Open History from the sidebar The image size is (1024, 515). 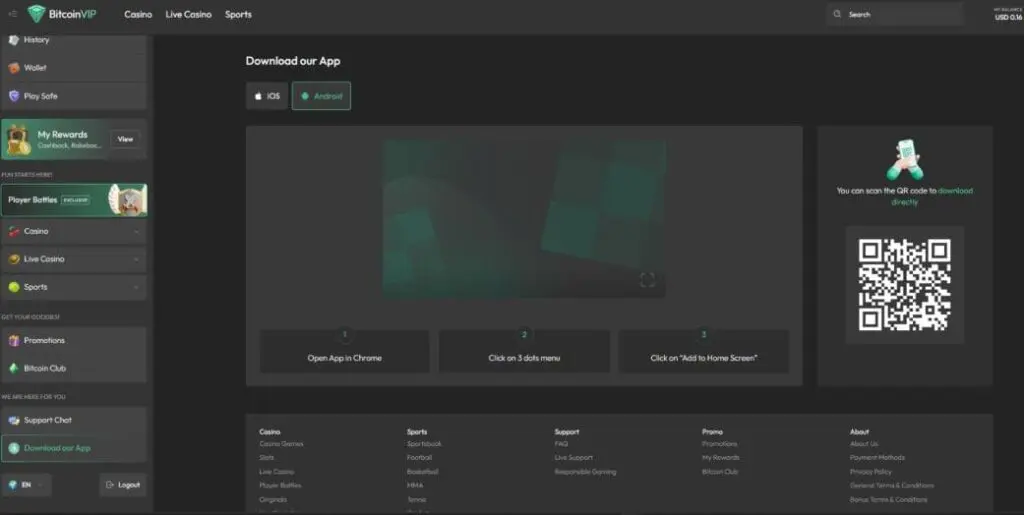pos(36,40)
